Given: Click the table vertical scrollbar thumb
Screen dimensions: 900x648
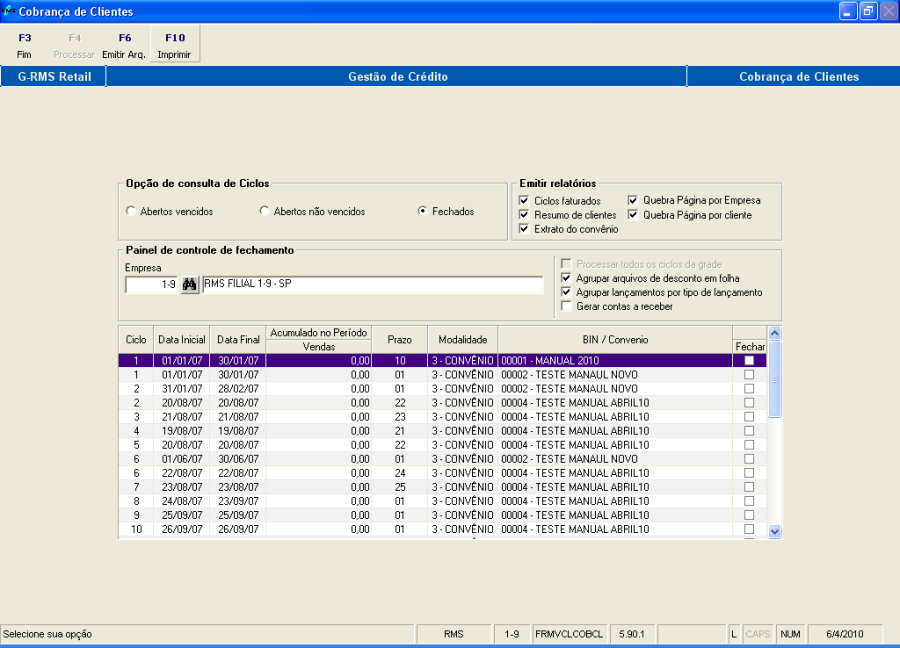Looking at the screenshot, I should (774, 379).
